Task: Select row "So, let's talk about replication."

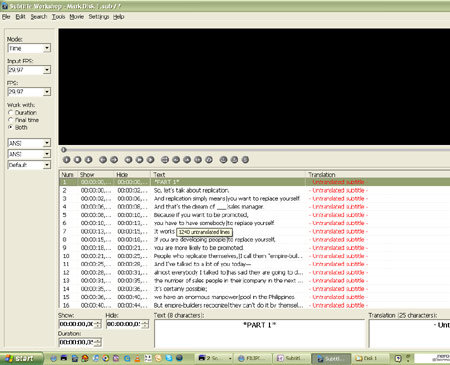Action: point(255,190)
